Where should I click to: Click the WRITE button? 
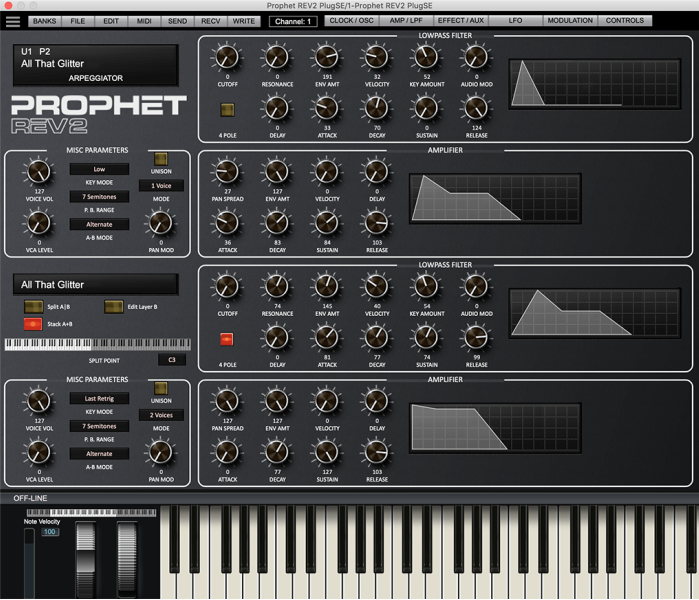[x=244, y=21]
